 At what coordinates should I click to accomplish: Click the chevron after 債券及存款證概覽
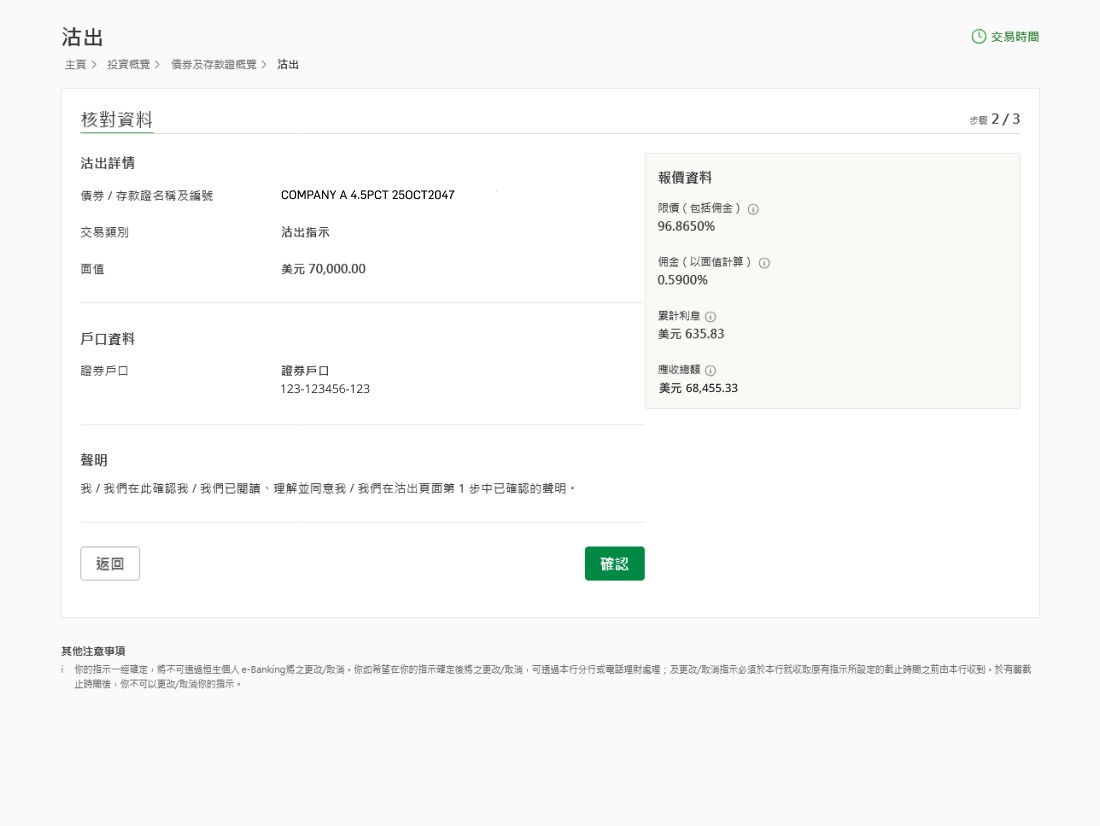[264, 64]
